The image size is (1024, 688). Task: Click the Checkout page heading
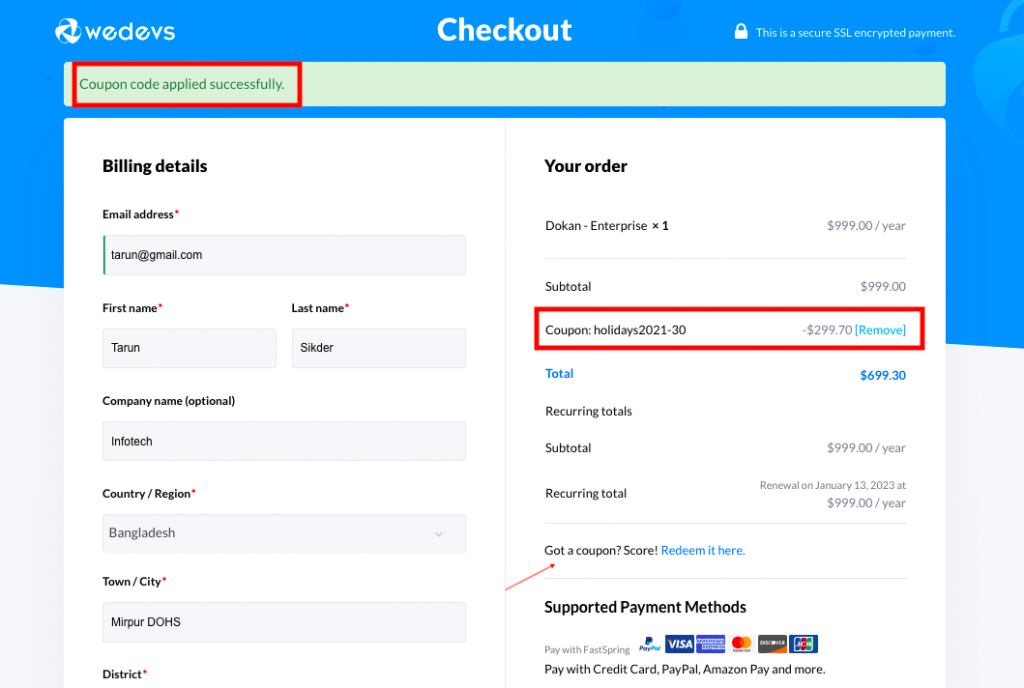point(504,30)
